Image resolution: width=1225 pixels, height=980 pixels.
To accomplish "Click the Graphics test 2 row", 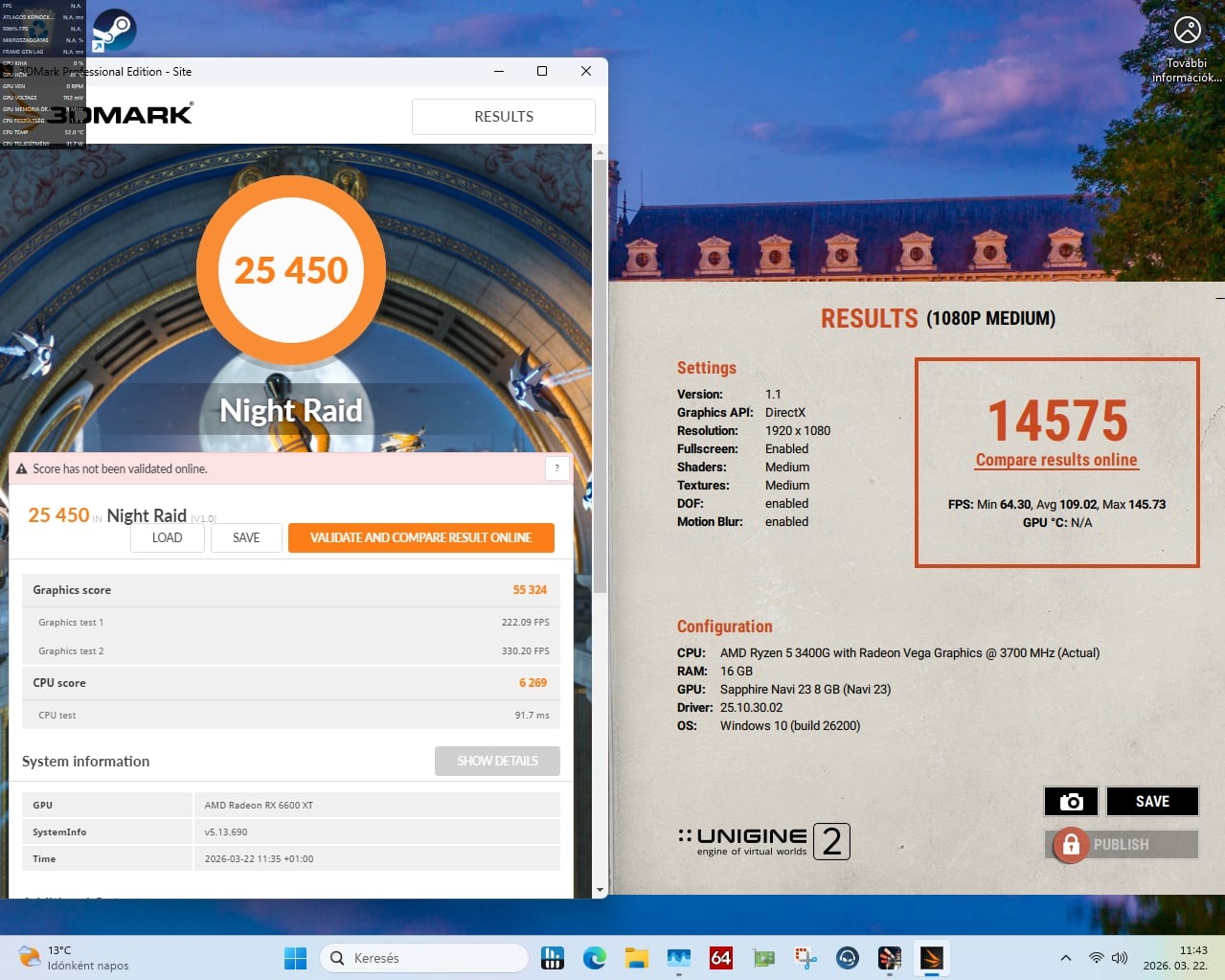I will (x=291, y=651).
